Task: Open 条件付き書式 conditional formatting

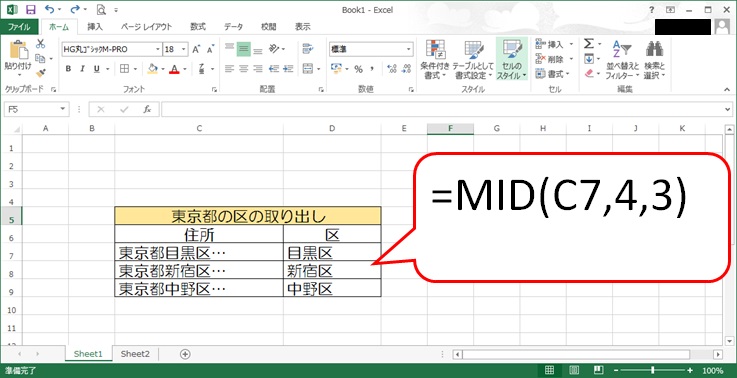Action: pos(435,59)
